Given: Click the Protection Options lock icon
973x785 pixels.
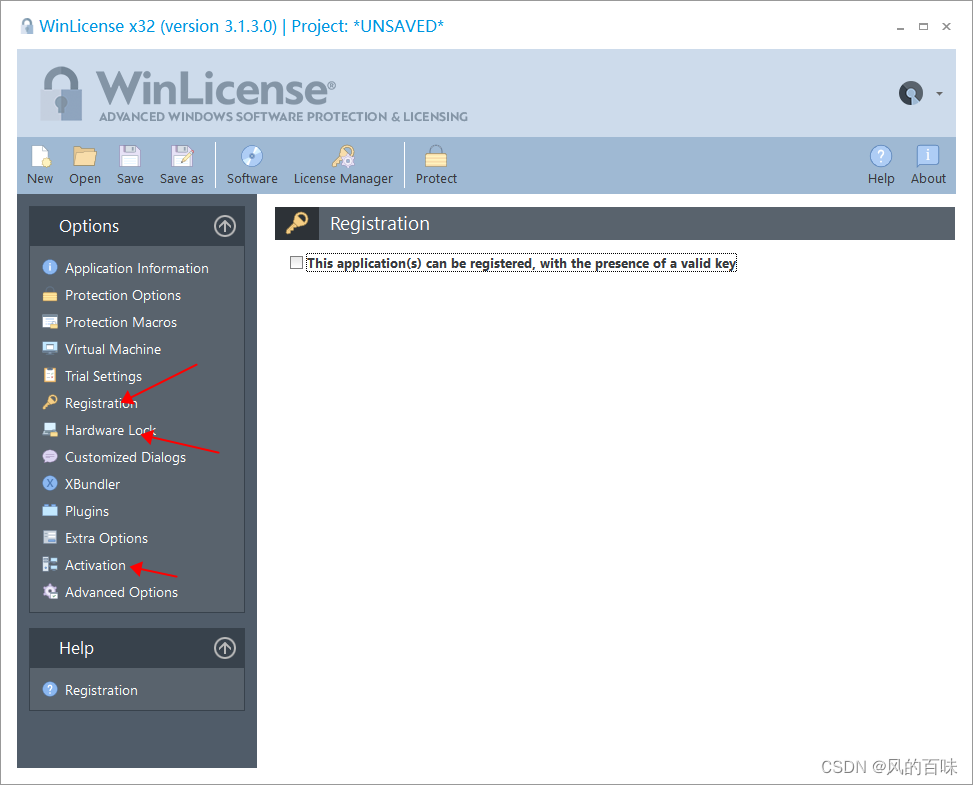Looking at the screenshot, I should 50,295.
